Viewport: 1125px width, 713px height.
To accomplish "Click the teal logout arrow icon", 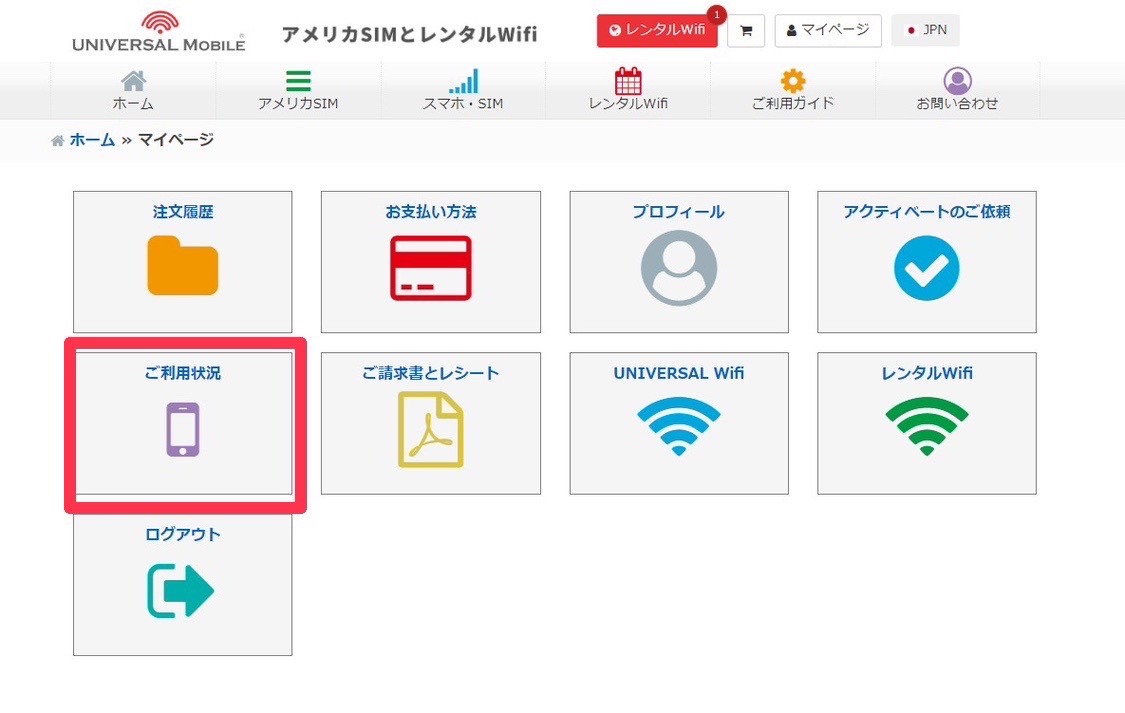I will click(x=180, y=591).
